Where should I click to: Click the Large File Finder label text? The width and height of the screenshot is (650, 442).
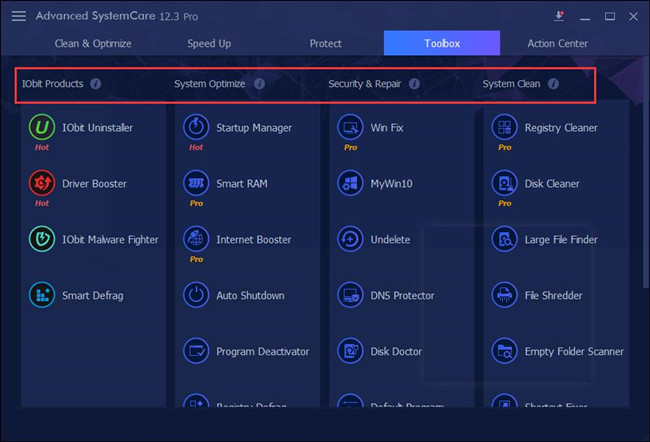tap(561, 240)
